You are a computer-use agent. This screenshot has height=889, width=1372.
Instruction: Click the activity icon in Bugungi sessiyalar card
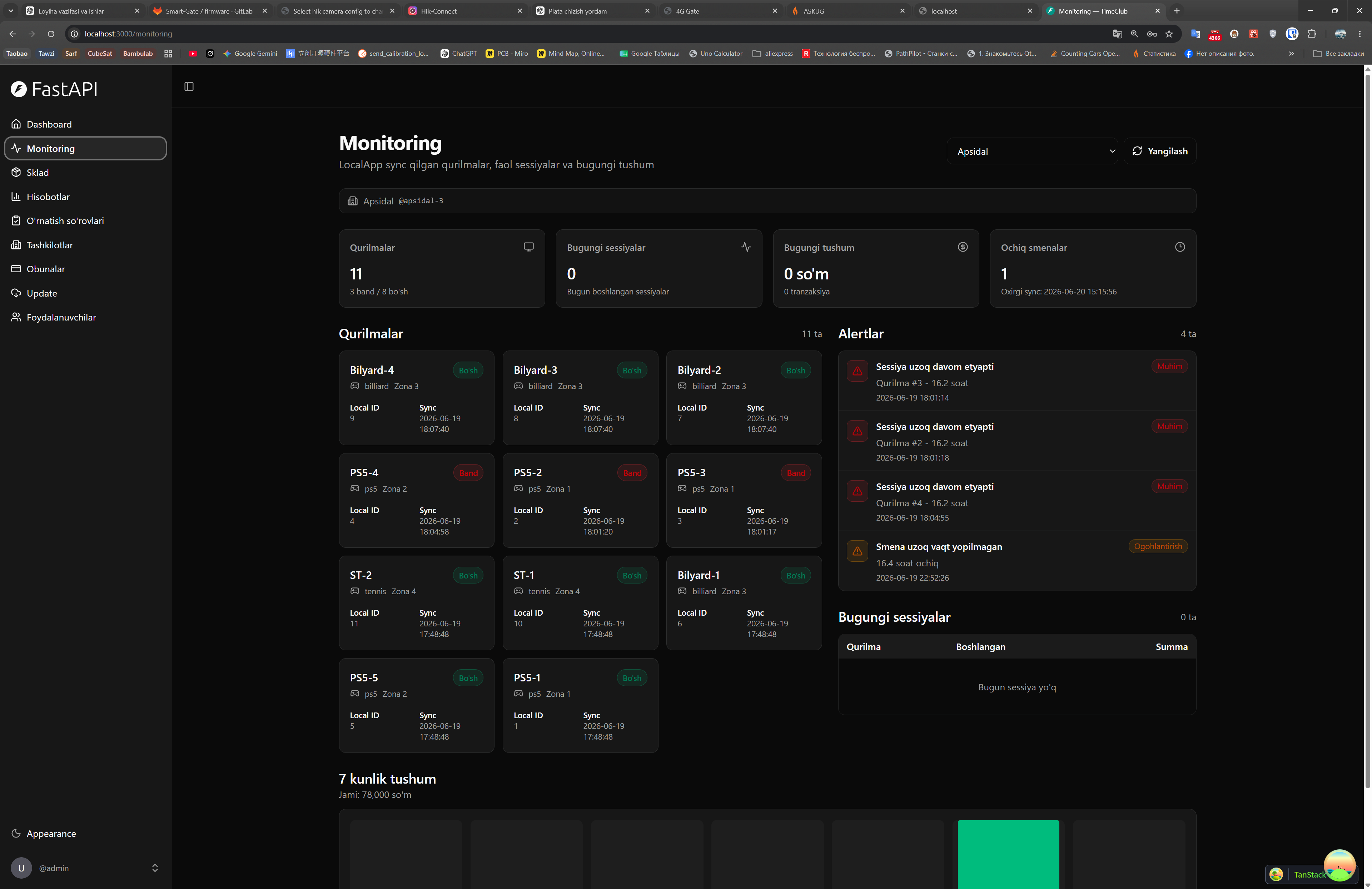tap(745, 247)
